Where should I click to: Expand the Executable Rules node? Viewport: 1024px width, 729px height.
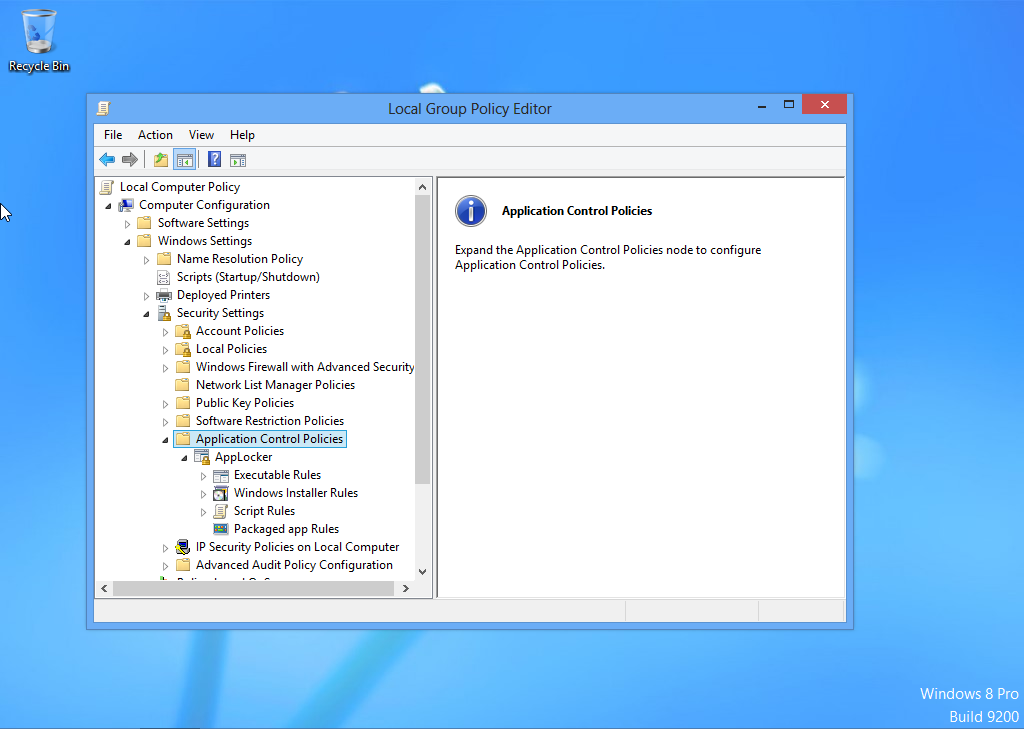[x=203, y=475]
